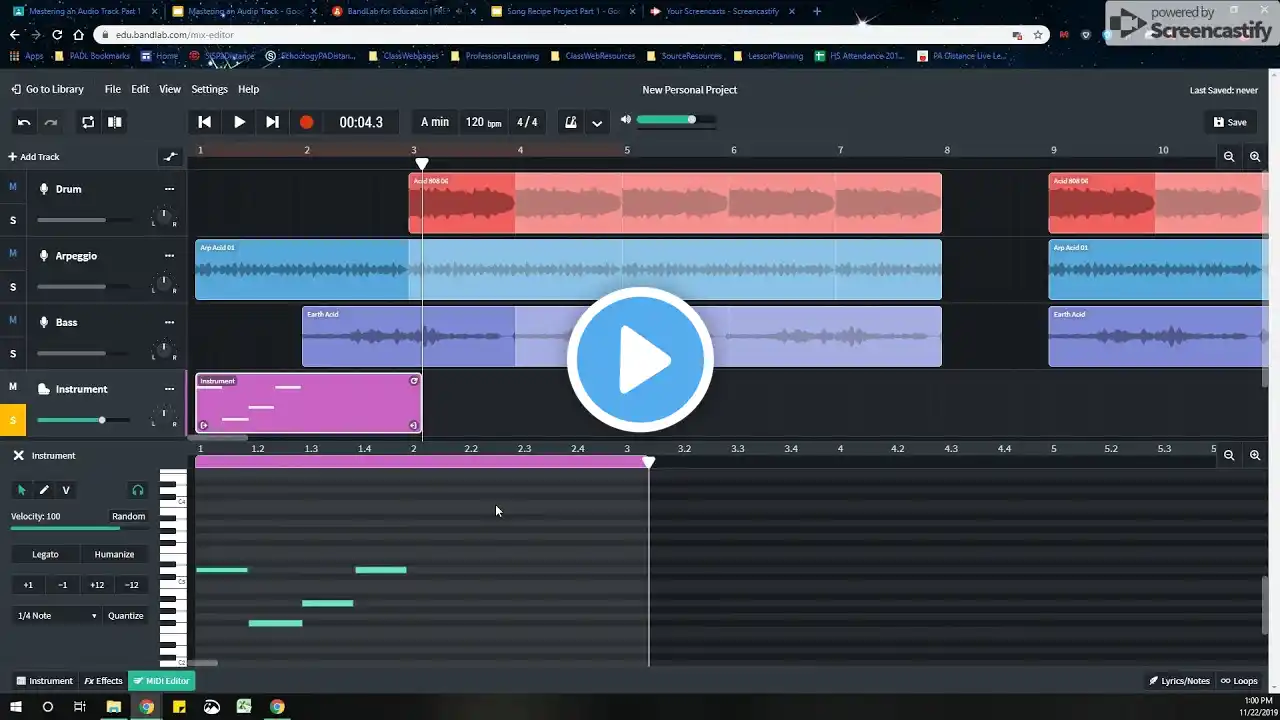Click the master volume speaker icon
The height and width of the screenshot is (720, 1280).
pyautogui.click(x=626, y=120)
